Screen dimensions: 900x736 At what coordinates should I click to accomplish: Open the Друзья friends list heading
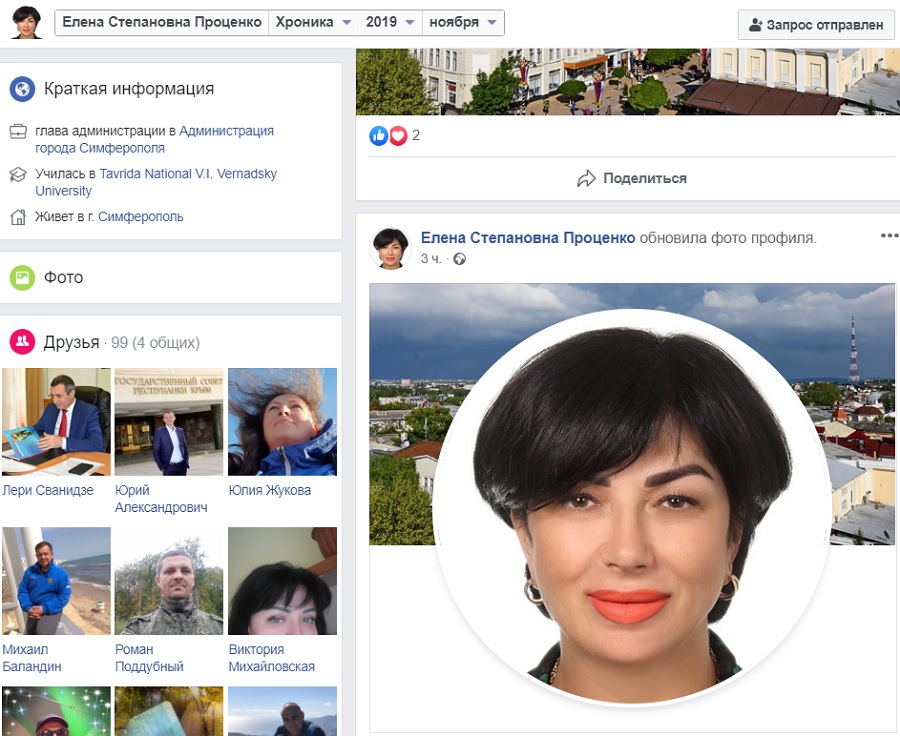(72, 343)
